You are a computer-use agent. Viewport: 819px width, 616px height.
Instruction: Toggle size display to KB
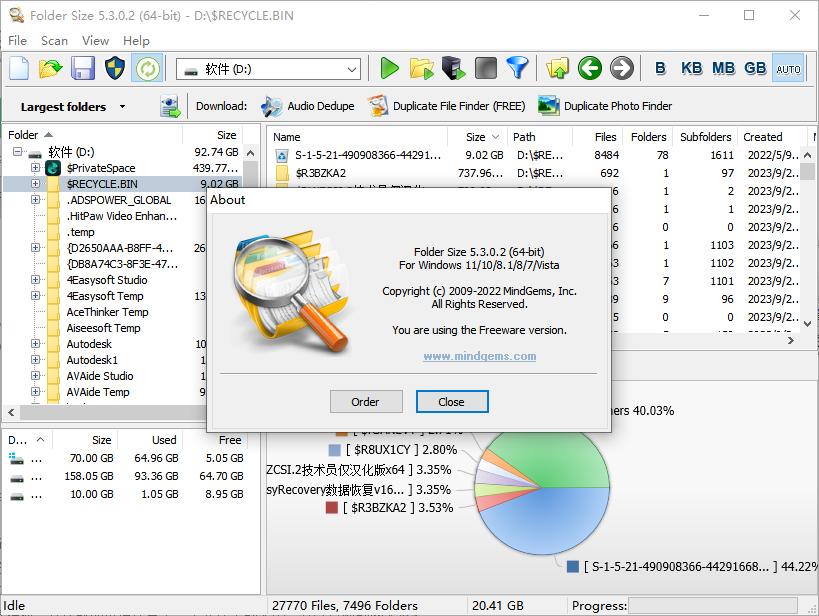tap(691, 68)
